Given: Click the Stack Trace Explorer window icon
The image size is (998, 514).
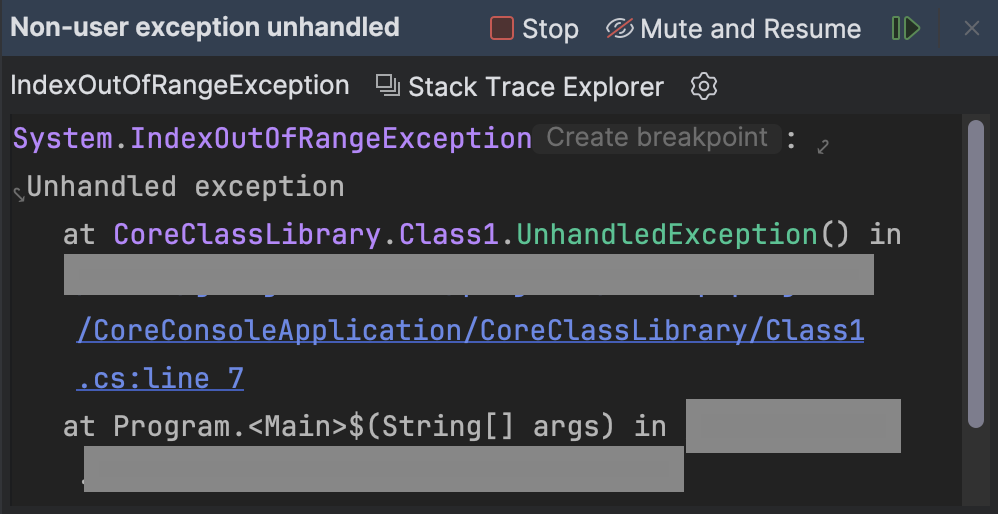Looking at the screenshot, I should [x=387, y=86].
